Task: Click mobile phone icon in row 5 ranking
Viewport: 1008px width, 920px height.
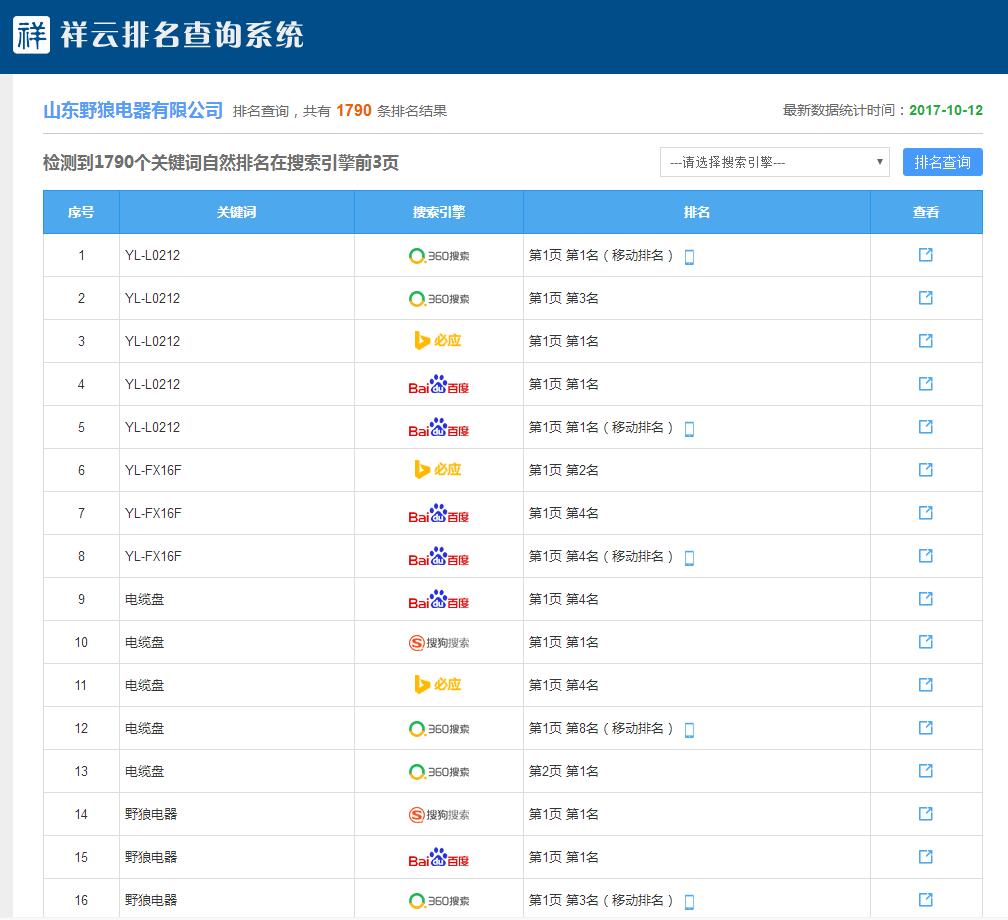Action: (x=689, y=429)
